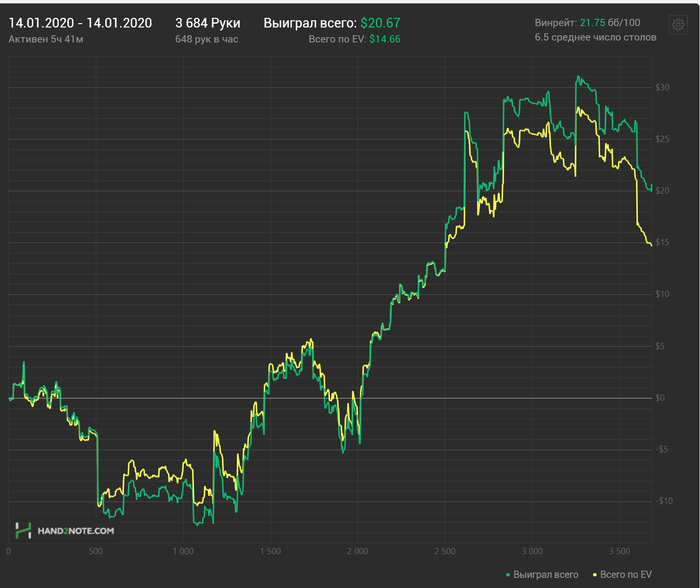Select the $5 y-axis label
Viewport: 700px width, 588px height.
pos(660,346)
